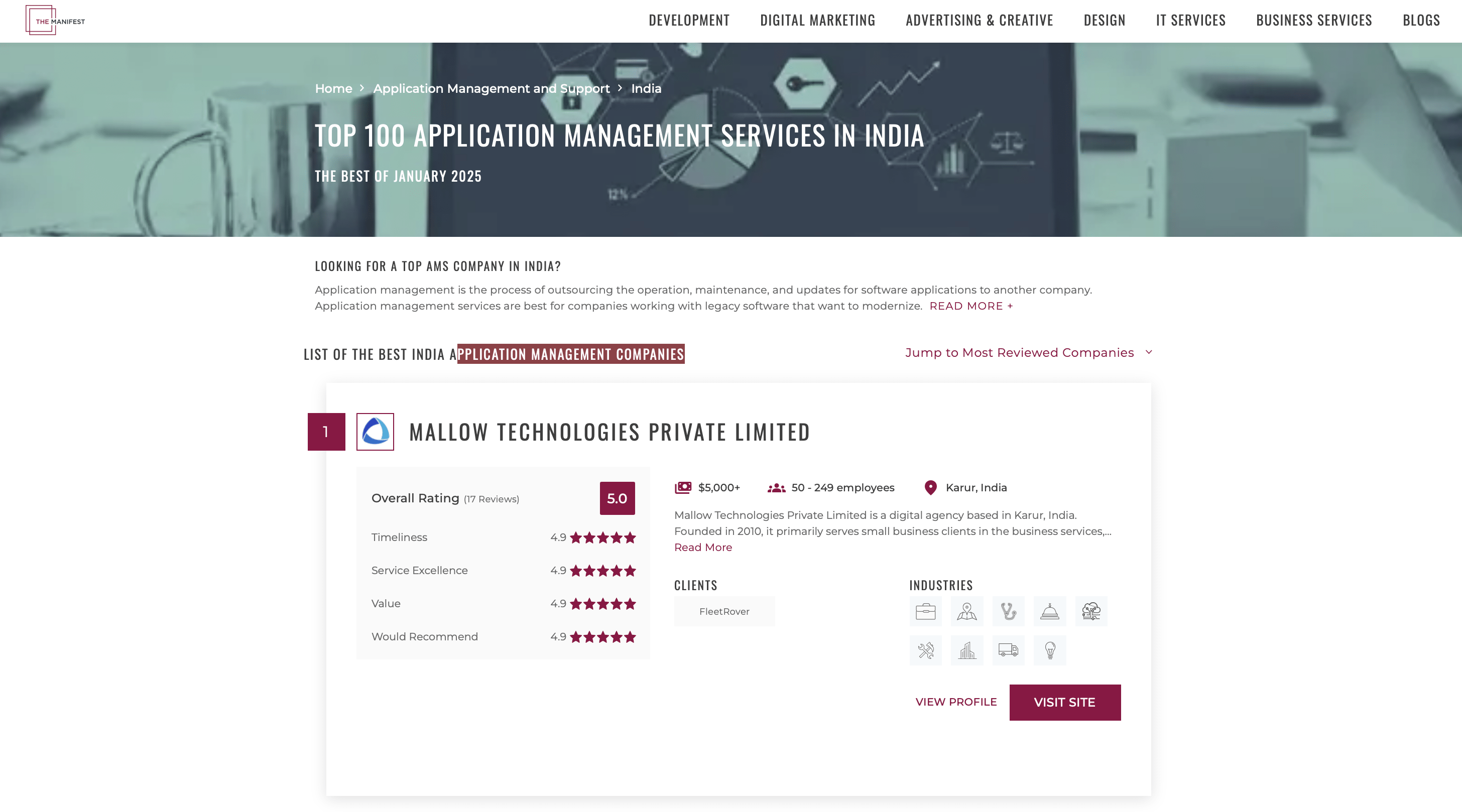The height and width of the screenshot is (812, 1462).
Task: Click the CLIENTS heading
Action: click(696, 585)
